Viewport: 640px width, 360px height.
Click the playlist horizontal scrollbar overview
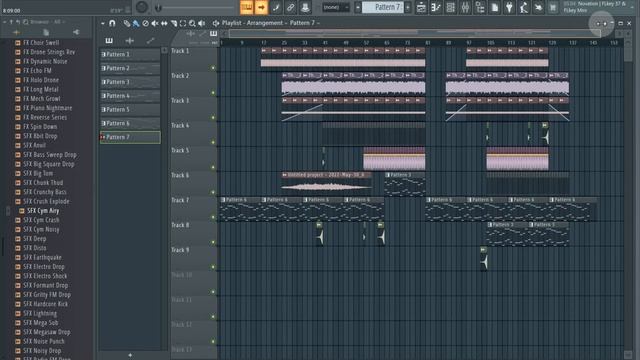[414, 33]
